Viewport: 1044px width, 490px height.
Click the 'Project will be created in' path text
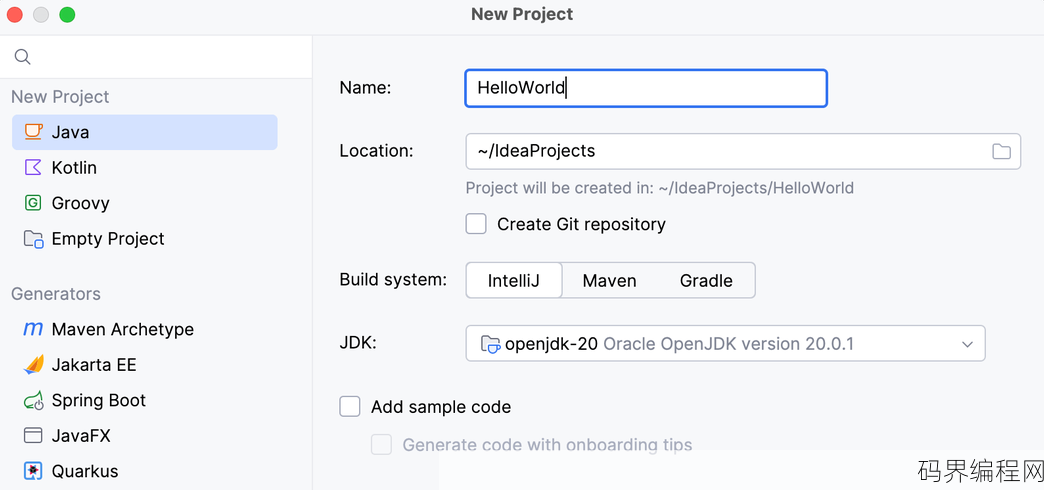[x=660, y=188]
